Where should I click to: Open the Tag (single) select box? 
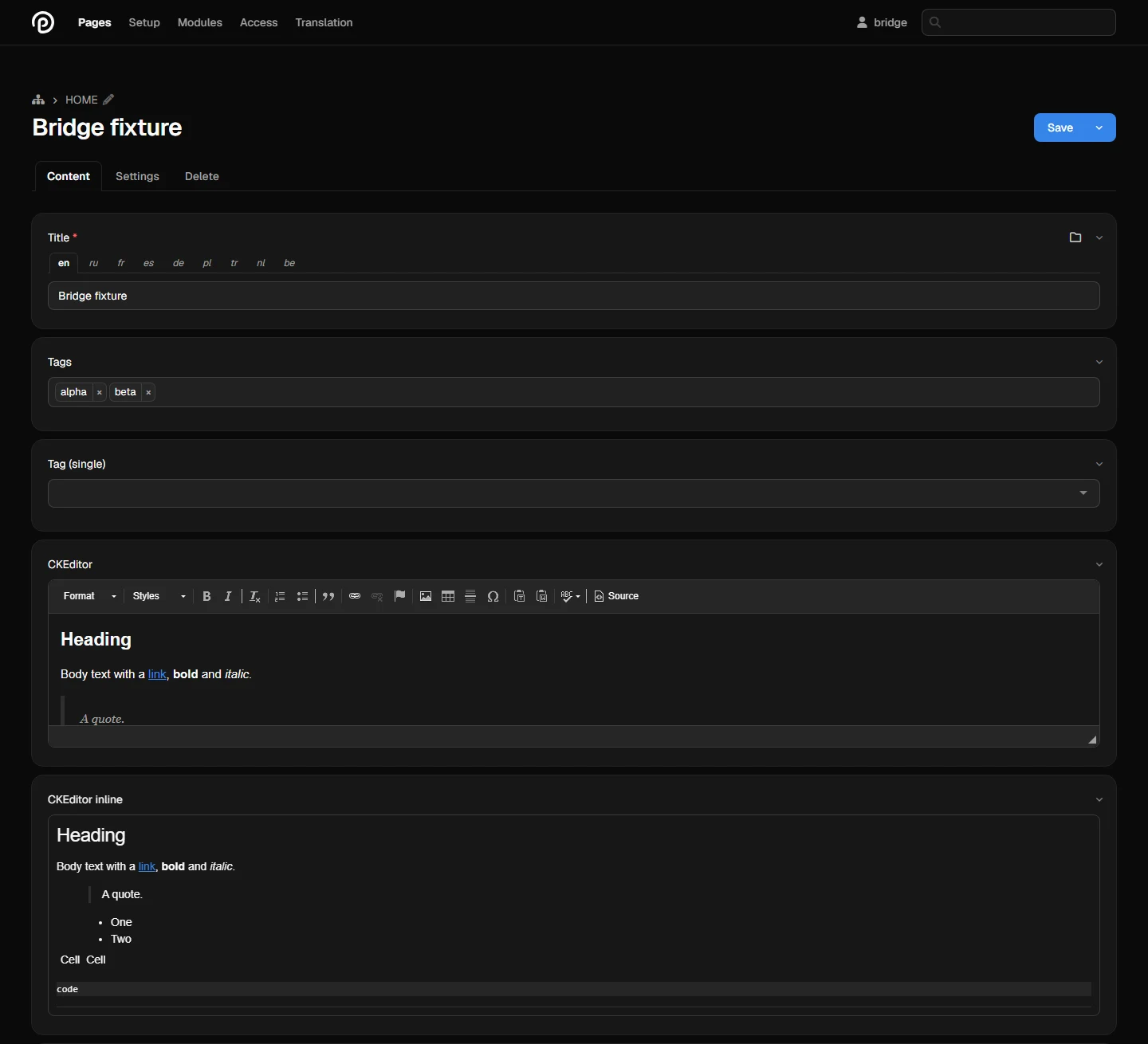coord(574,493)
